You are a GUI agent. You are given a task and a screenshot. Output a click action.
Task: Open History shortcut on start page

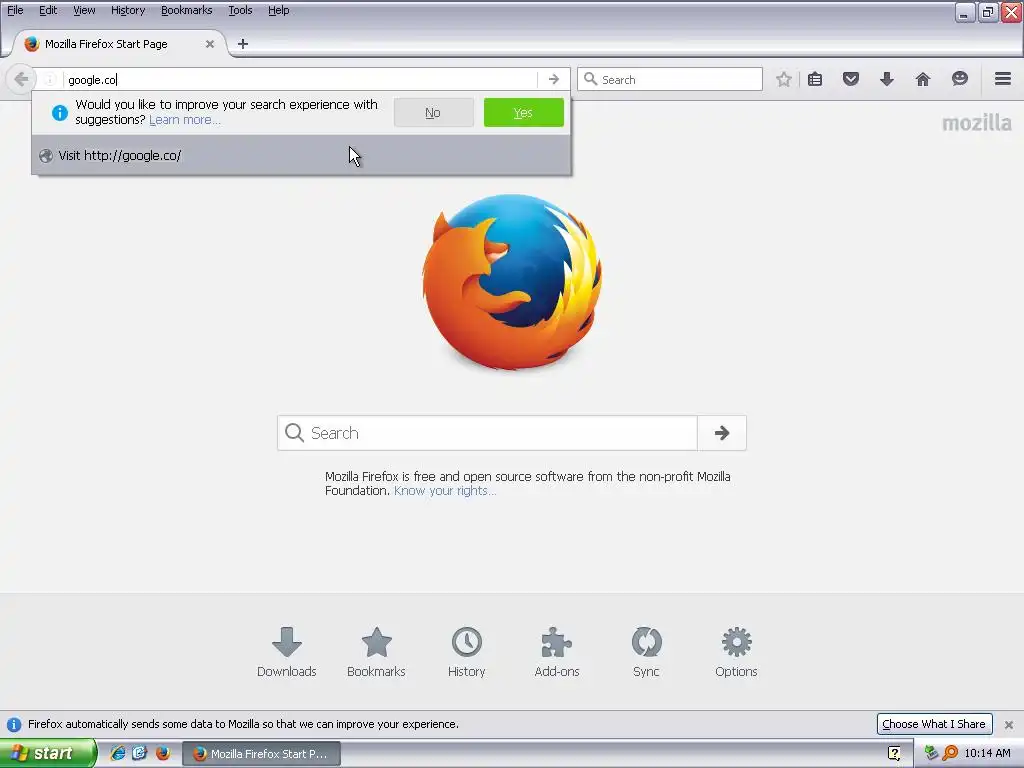pos(466,652)
